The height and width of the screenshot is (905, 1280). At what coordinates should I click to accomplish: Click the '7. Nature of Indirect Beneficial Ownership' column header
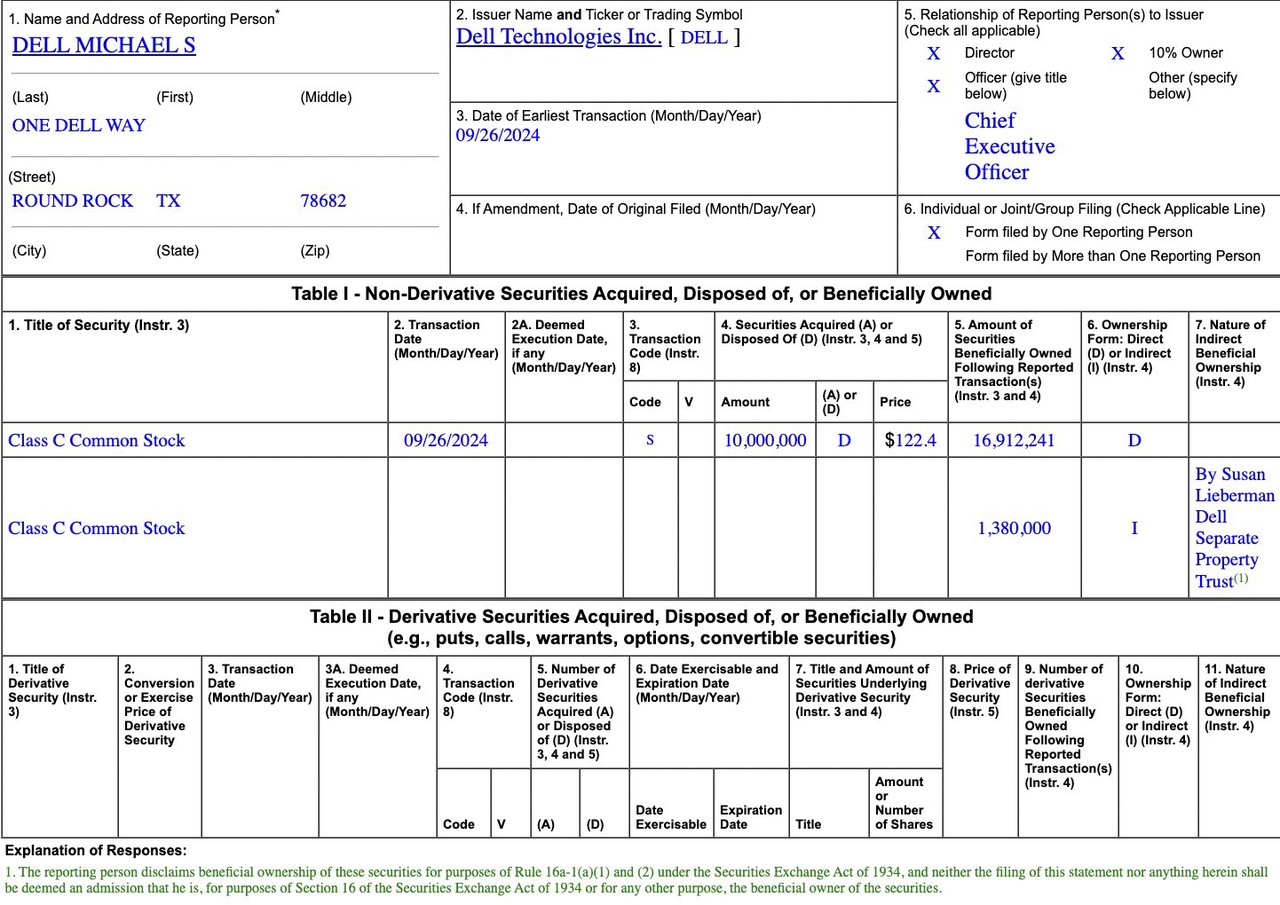coord(1230,353)
